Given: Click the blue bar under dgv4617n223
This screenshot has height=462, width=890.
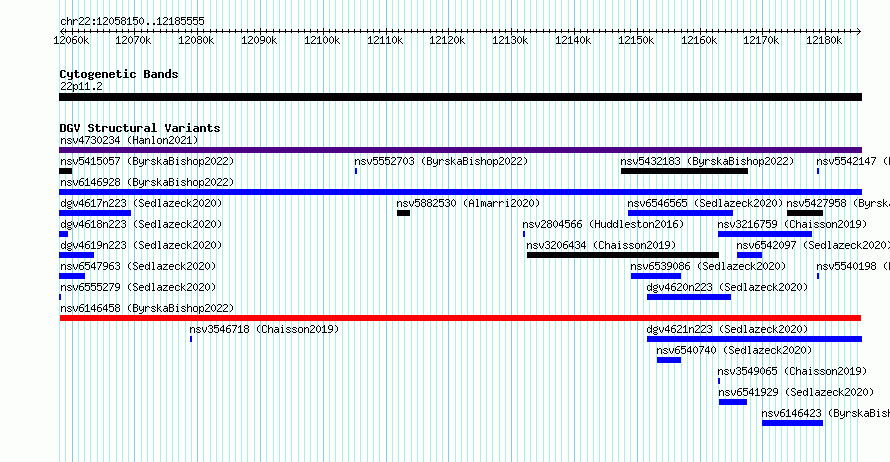Looking at the screenshot, I should [95, 213].
